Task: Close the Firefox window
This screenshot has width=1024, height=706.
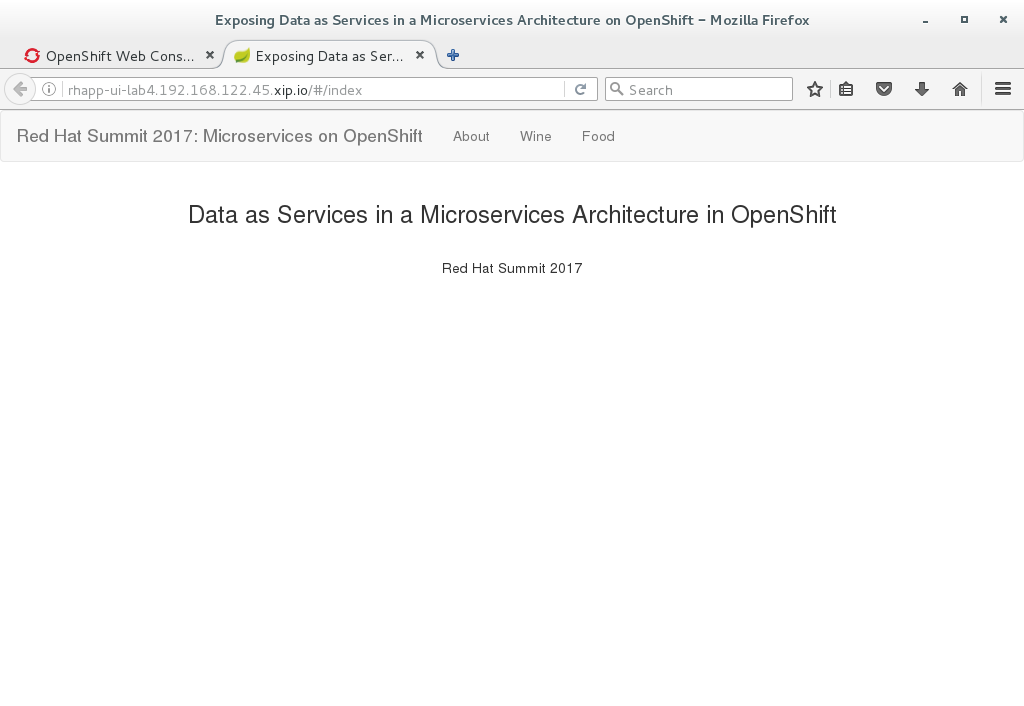Action: [1003, 20]
